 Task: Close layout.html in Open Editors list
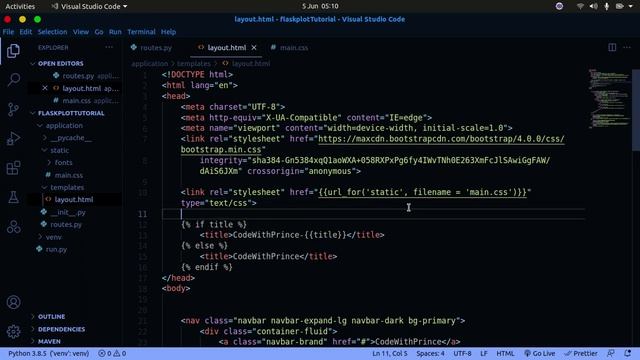click(x=45, y=88)
